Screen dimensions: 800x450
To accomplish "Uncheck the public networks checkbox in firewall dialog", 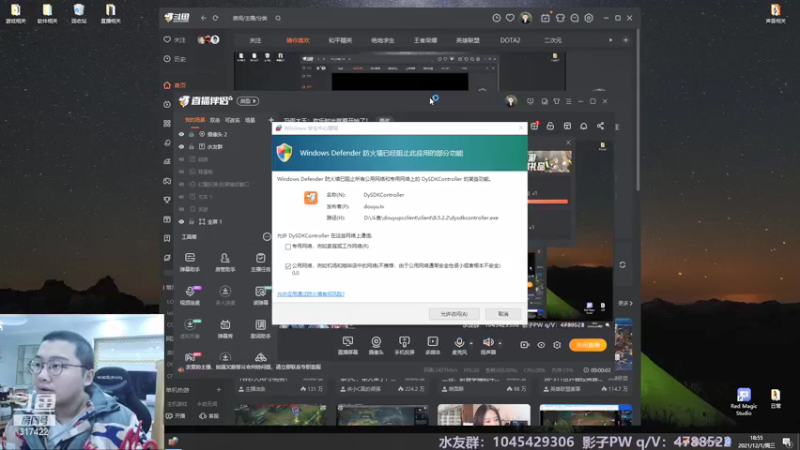I will pyautogui.click(x=288, y=266).
